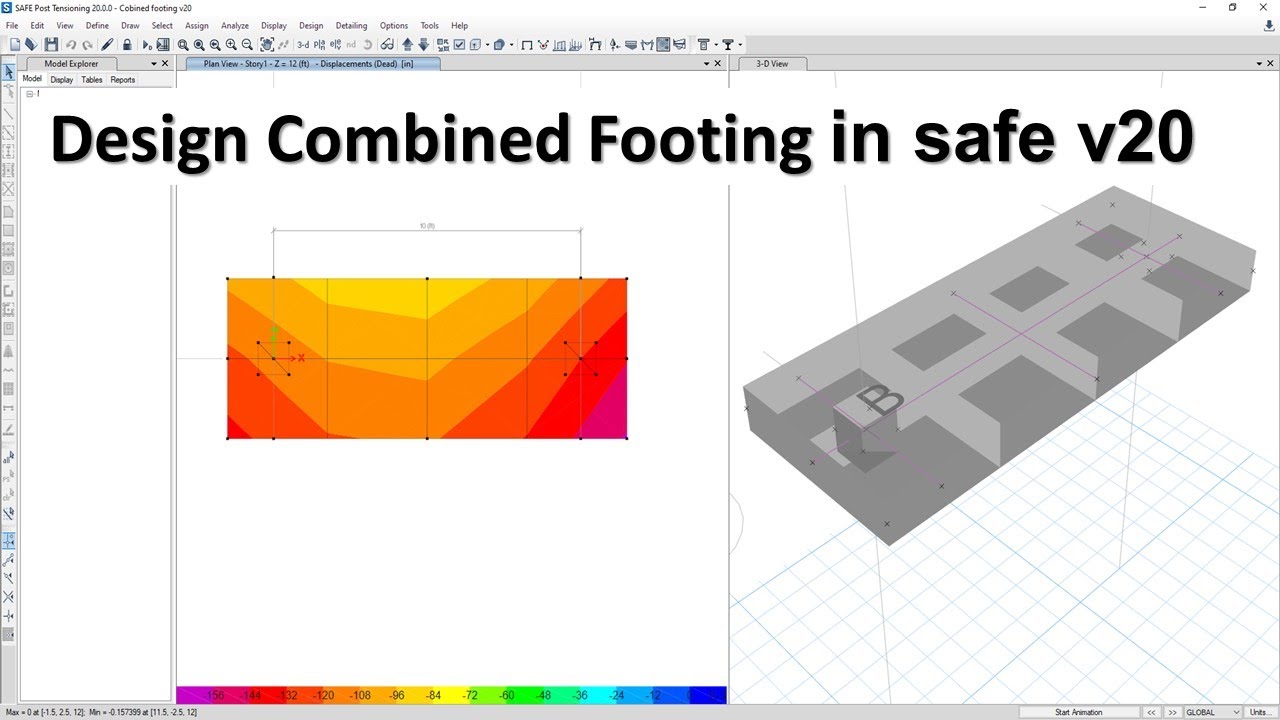Select the pointer tool in left toolbar
Screen dimensions: 1280x720
coord(9,72)
